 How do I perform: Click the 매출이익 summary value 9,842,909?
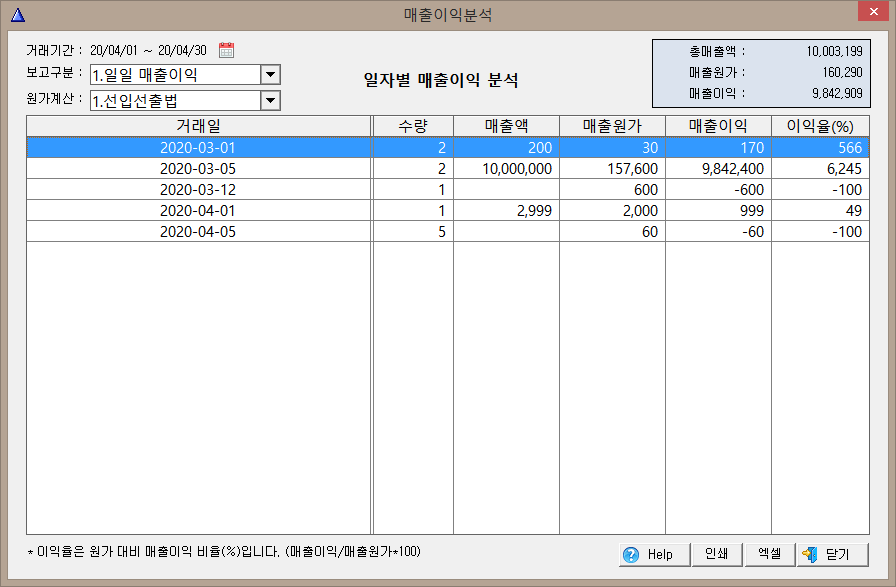pos(837,93)
